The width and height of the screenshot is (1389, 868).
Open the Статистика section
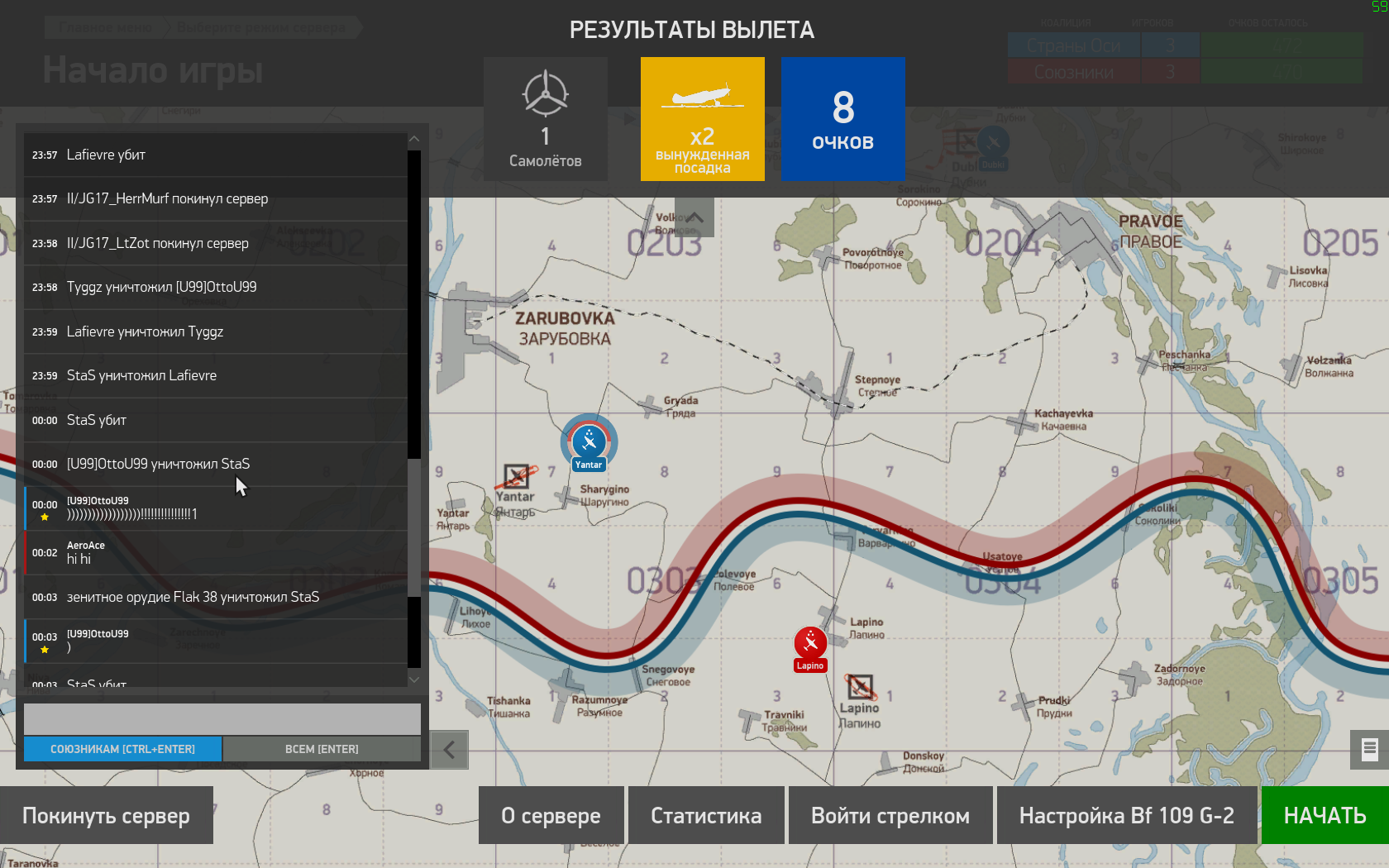[x=706, y=815]
